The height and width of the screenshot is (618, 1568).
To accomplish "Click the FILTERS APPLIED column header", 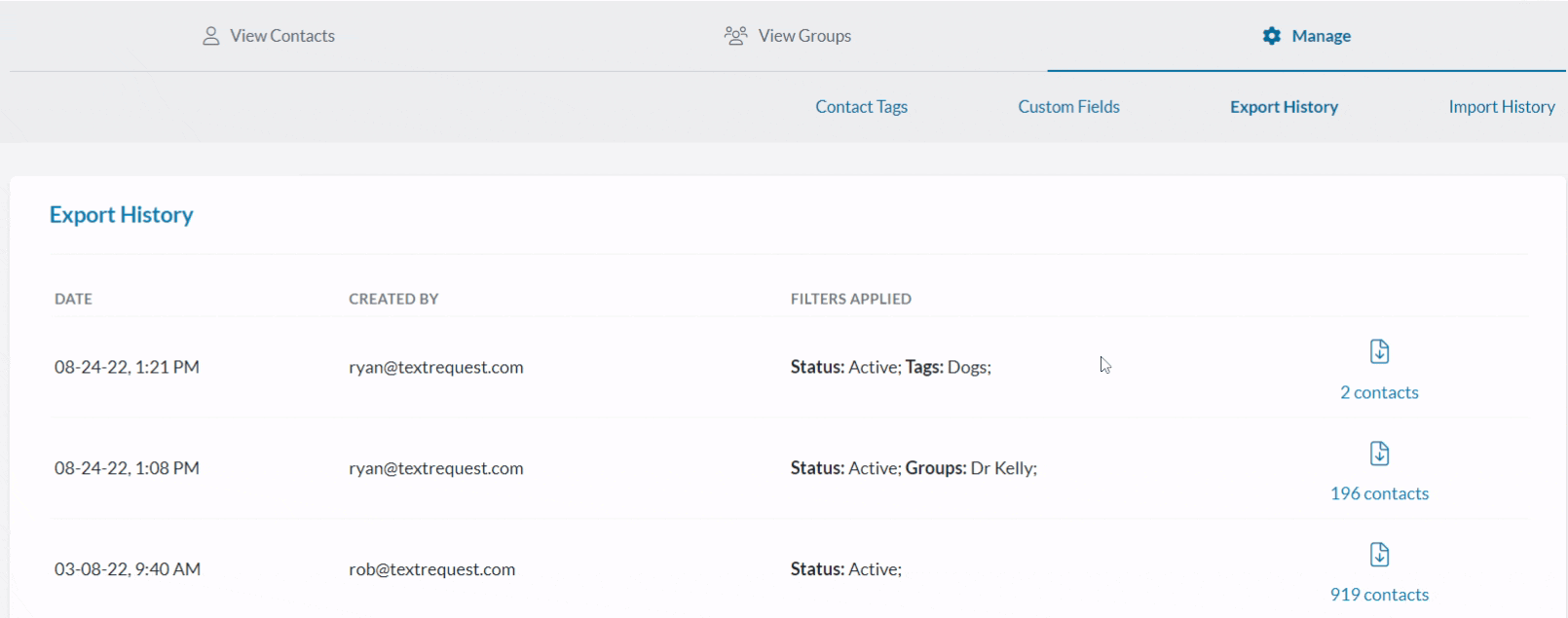I will click(x=850, y=299).
